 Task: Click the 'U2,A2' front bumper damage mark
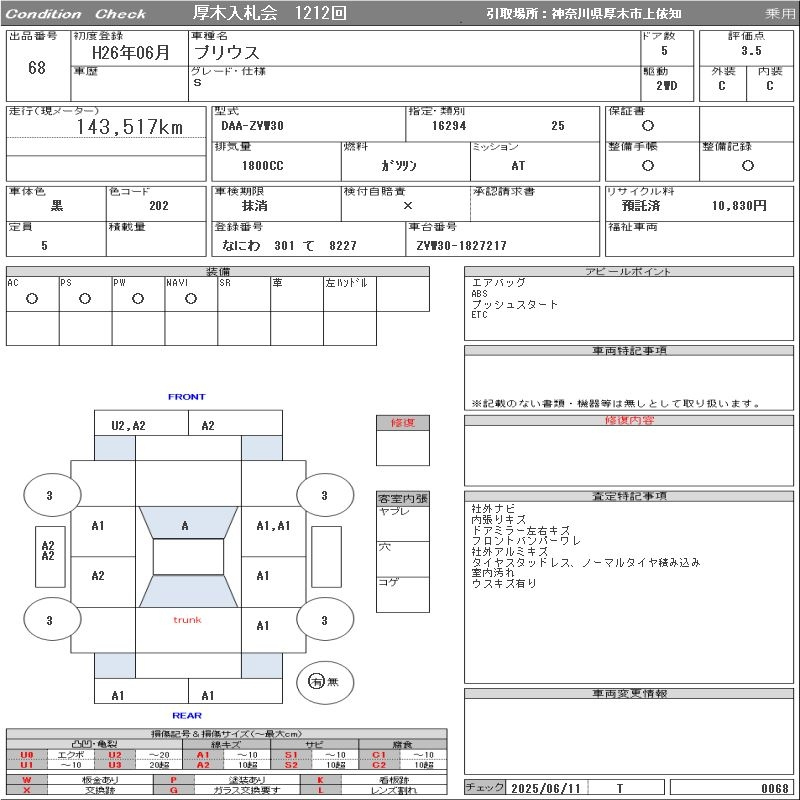(x=129, y=426)
